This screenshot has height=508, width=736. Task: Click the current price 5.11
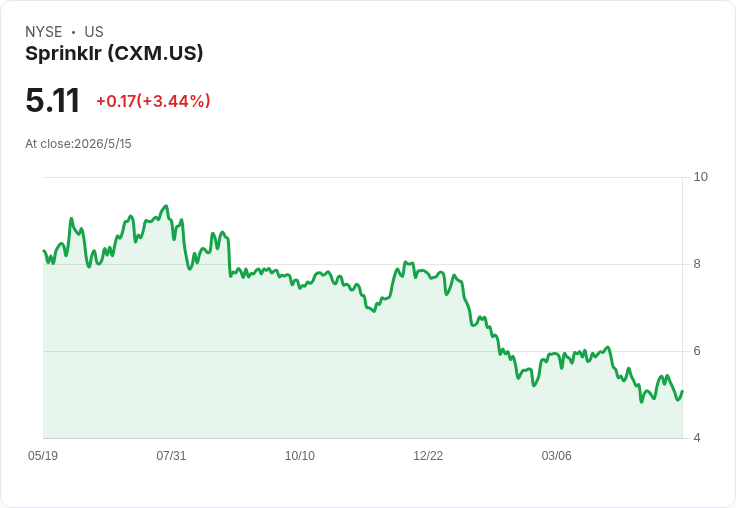point(52,100)
